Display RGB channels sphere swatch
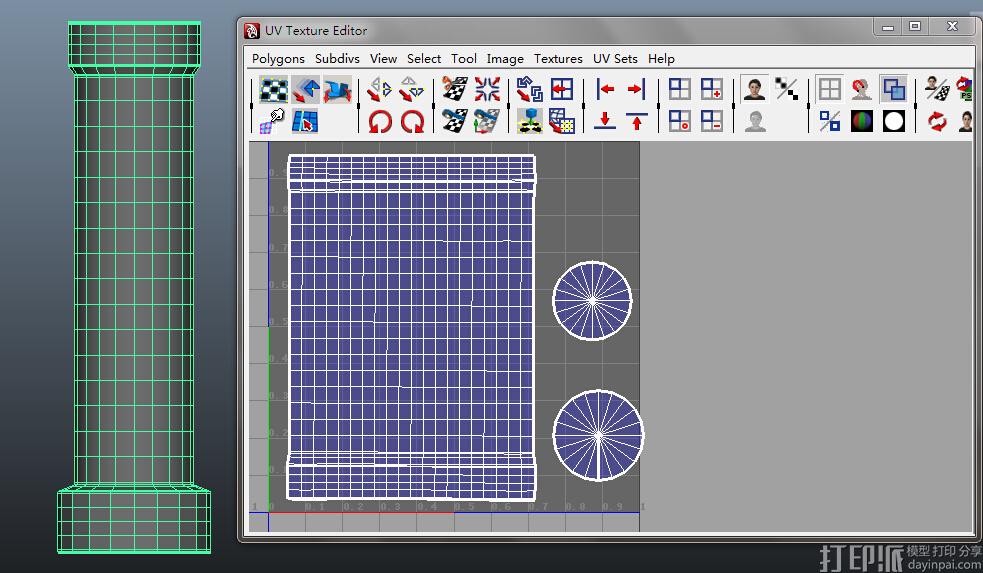 point(861,121)
